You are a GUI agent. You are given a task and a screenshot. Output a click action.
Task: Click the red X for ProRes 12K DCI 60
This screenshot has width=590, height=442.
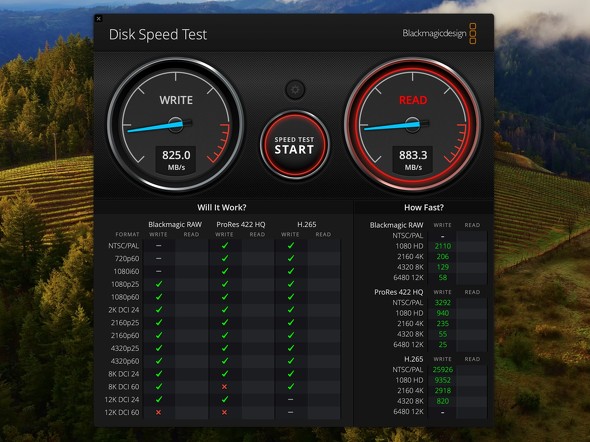pyautogui.click(x=224, y=412)
